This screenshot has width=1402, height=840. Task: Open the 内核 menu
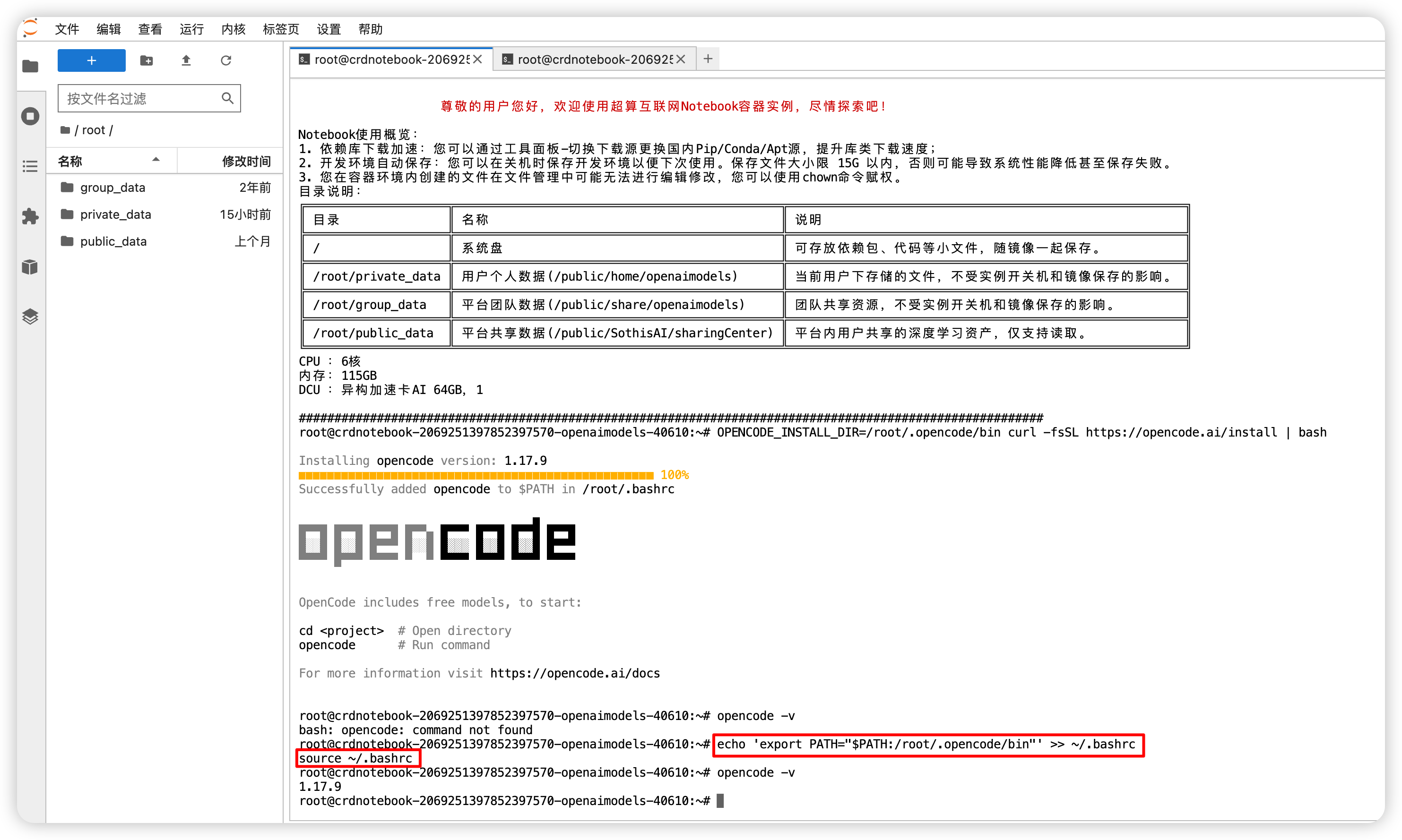(x=234, y=29)
